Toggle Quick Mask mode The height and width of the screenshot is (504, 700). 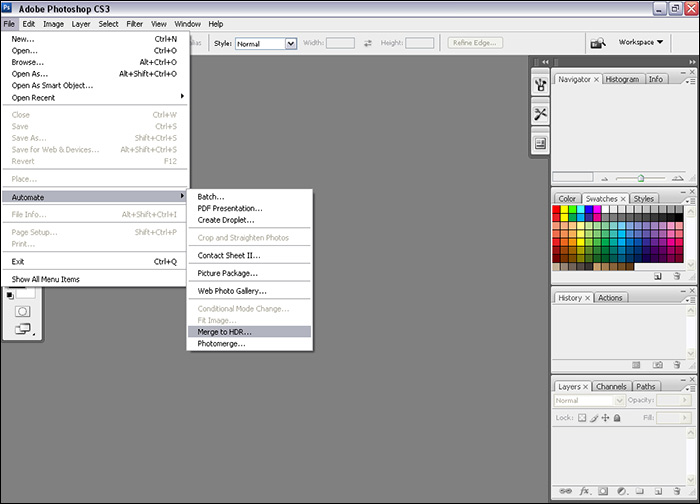[x=22, y=311]
